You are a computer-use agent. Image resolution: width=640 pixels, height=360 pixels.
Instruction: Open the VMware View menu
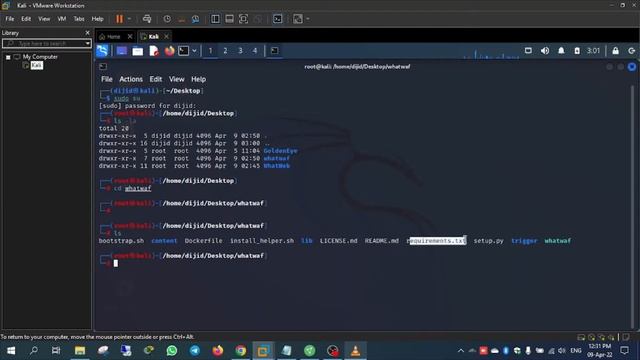[44, 19]
